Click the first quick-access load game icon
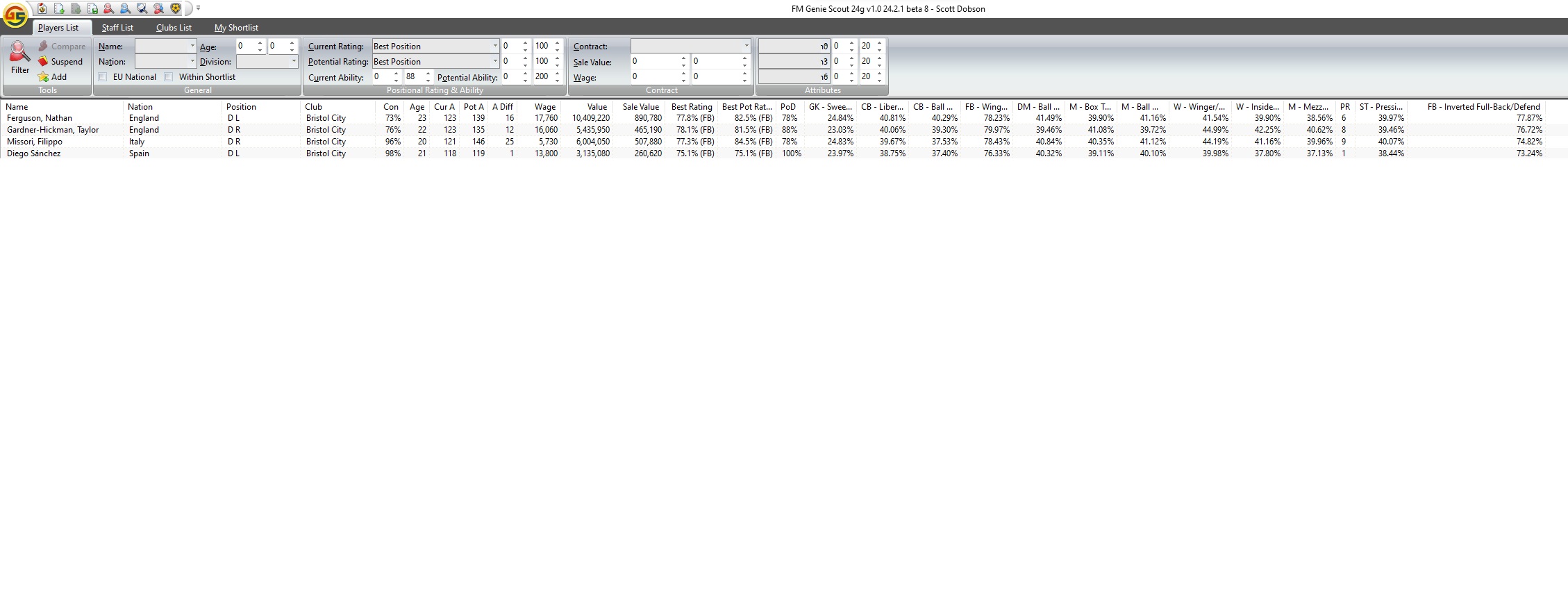1568x600 pixels. click(x=42, y=8)
